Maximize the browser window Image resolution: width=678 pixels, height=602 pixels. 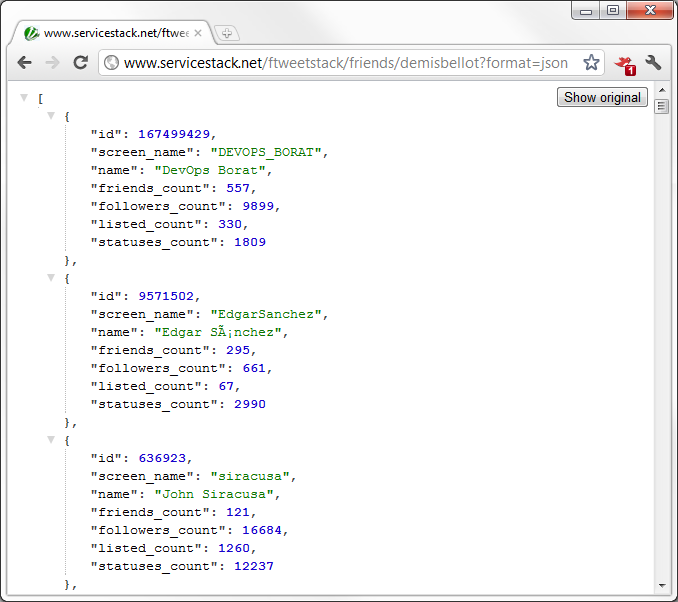pyautogui.click(x=613, y=10)
